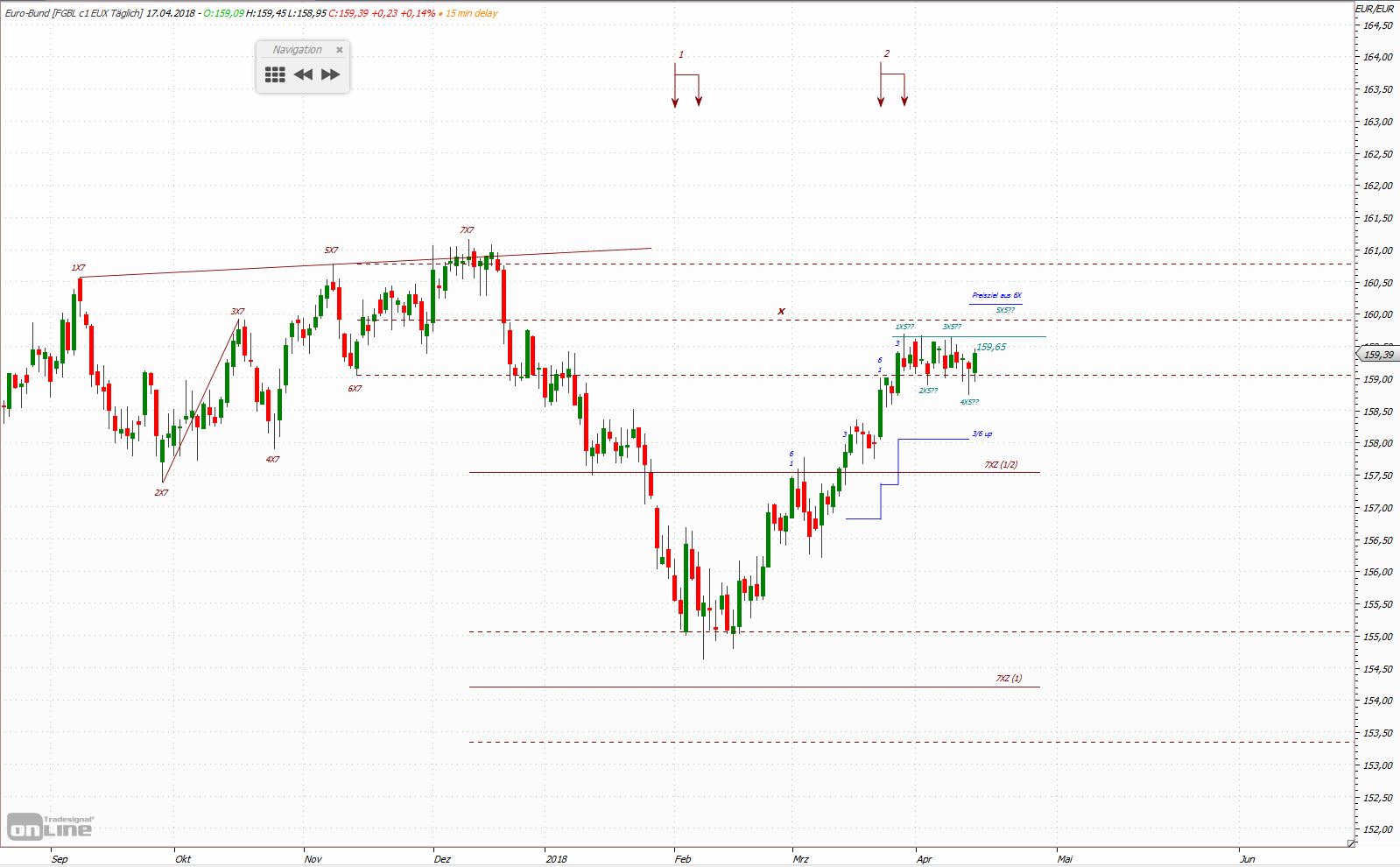Select the 7XZ (1/2) line label
This screenshot has height=867, width=1400.
[x=1001, y=465]
